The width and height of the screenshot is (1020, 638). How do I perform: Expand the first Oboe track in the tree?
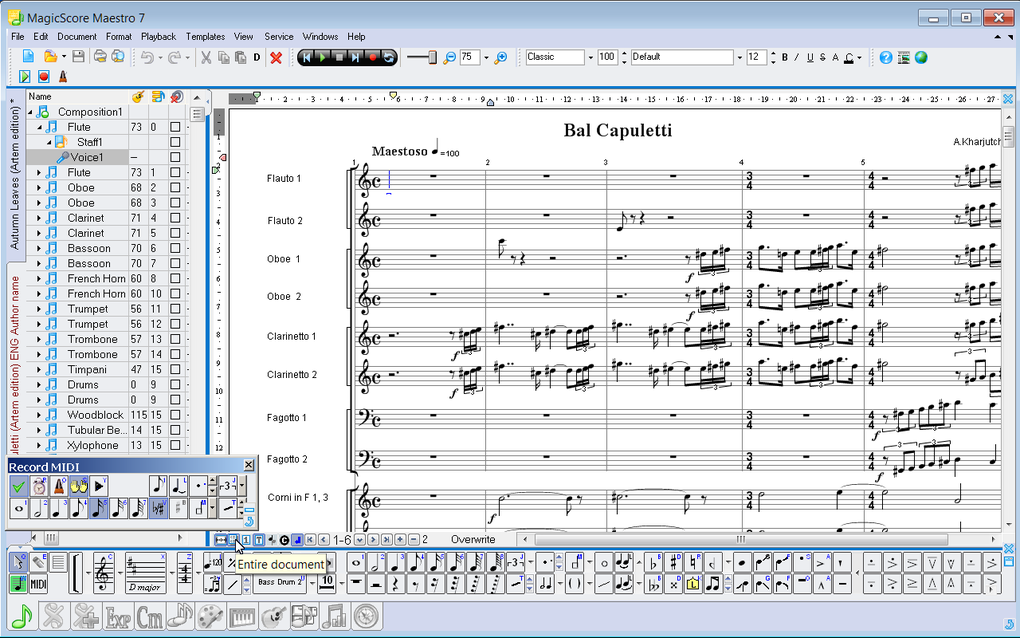click(38, 188)
